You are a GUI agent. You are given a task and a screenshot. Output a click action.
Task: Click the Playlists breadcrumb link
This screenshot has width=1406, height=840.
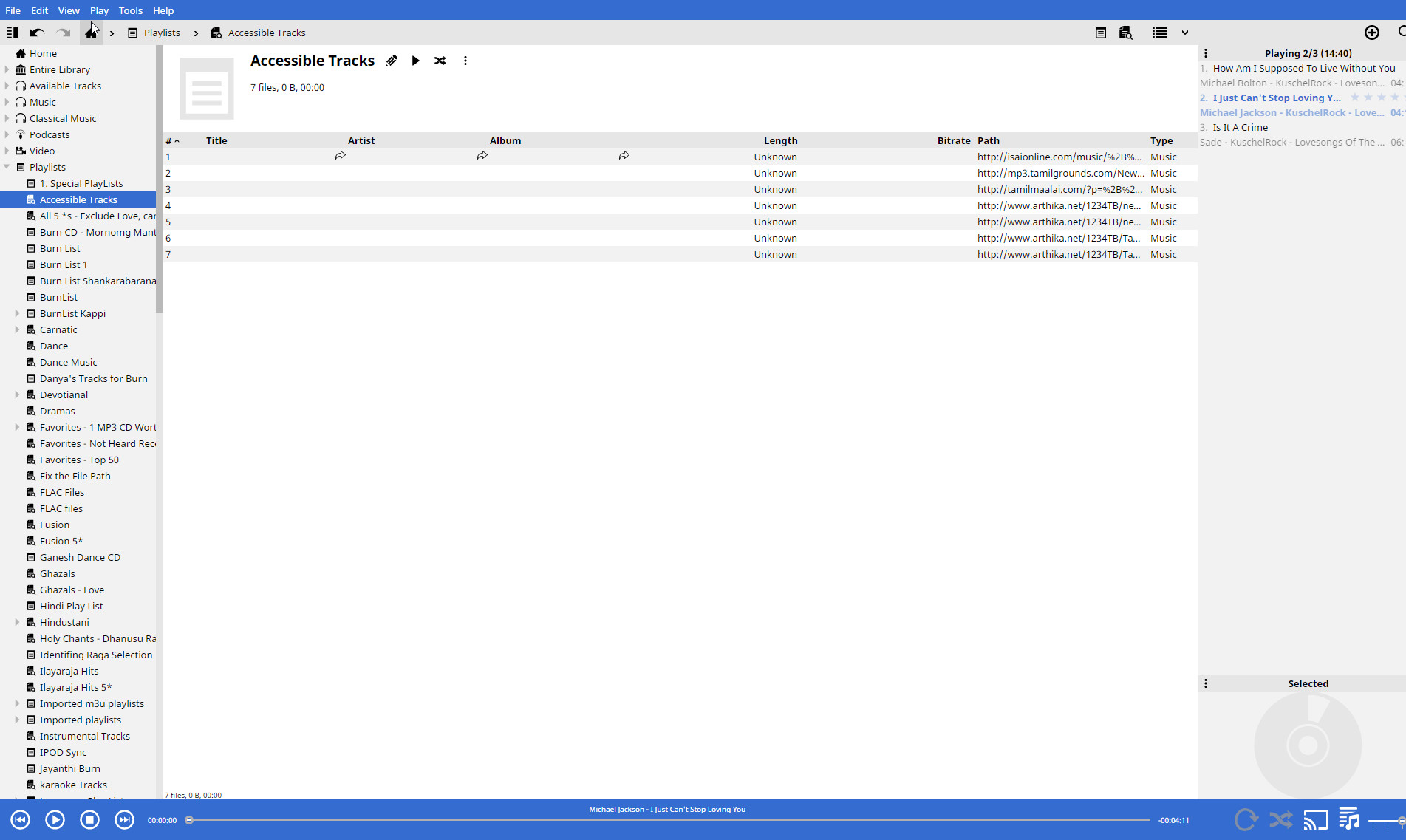(162, 33)
